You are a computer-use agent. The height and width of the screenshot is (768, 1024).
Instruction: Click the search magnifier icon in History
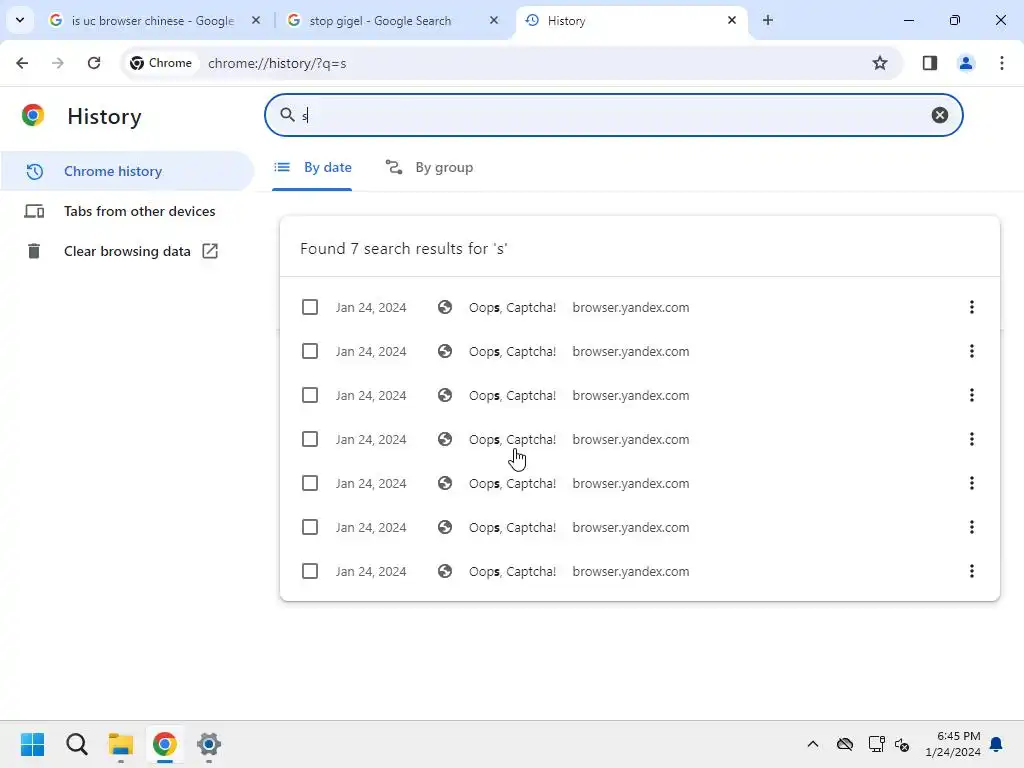click(x=287, y=115)
